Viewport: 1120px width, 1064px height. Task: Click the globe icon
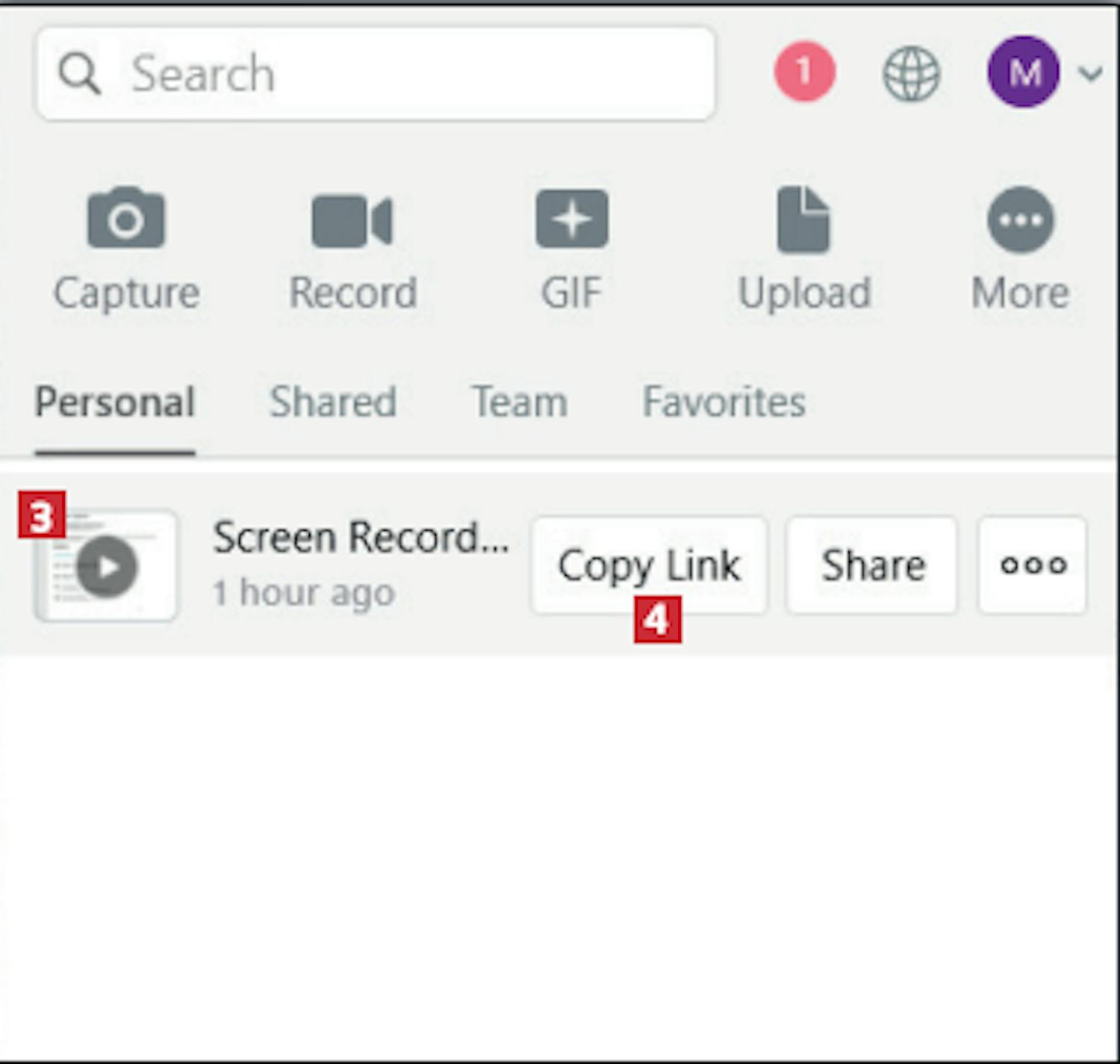click(911, 73)
